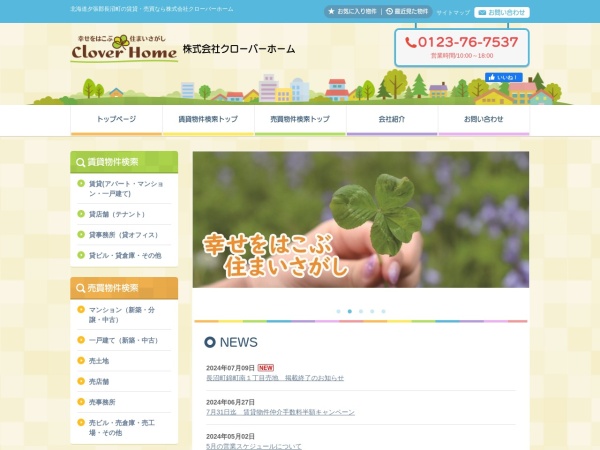Click the green bullet icon beside 貸事務所

click(81, 234)
